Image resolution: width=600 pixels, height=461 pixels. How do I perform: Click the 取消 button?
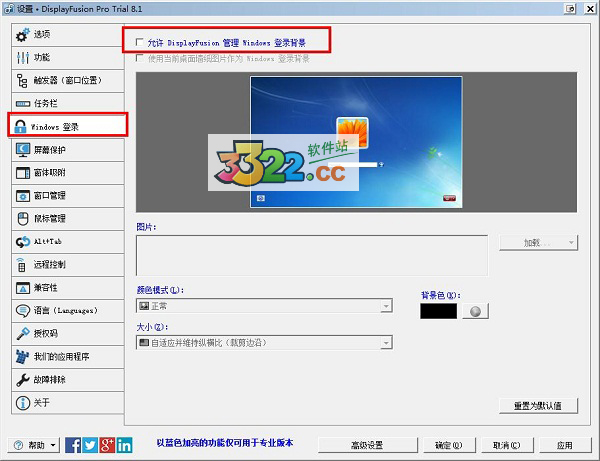tap(507, 445)
